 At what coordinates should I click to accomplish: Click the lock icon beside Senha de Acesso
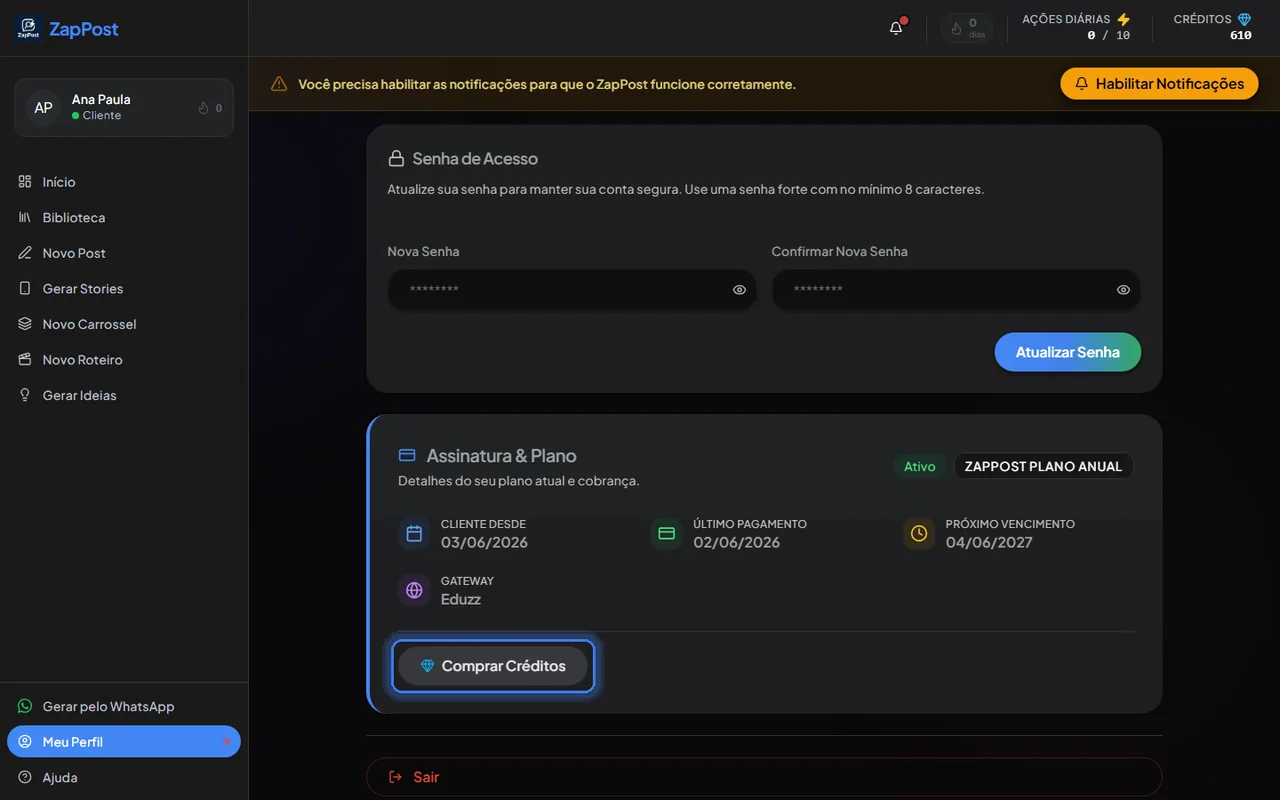[x=396, y=158]
